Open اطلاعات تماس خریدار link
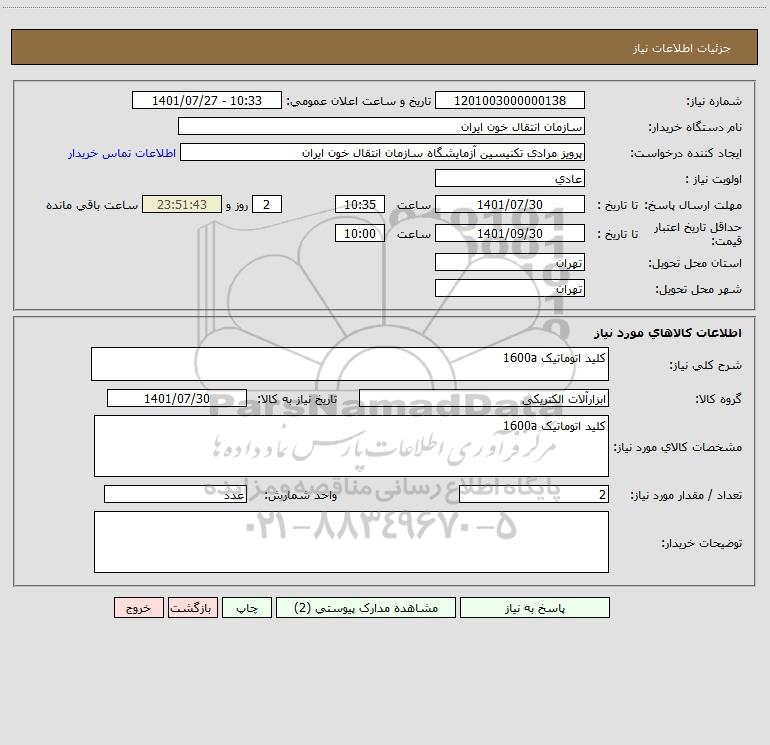This screenshot has height=745, width=770. [122, 153]
